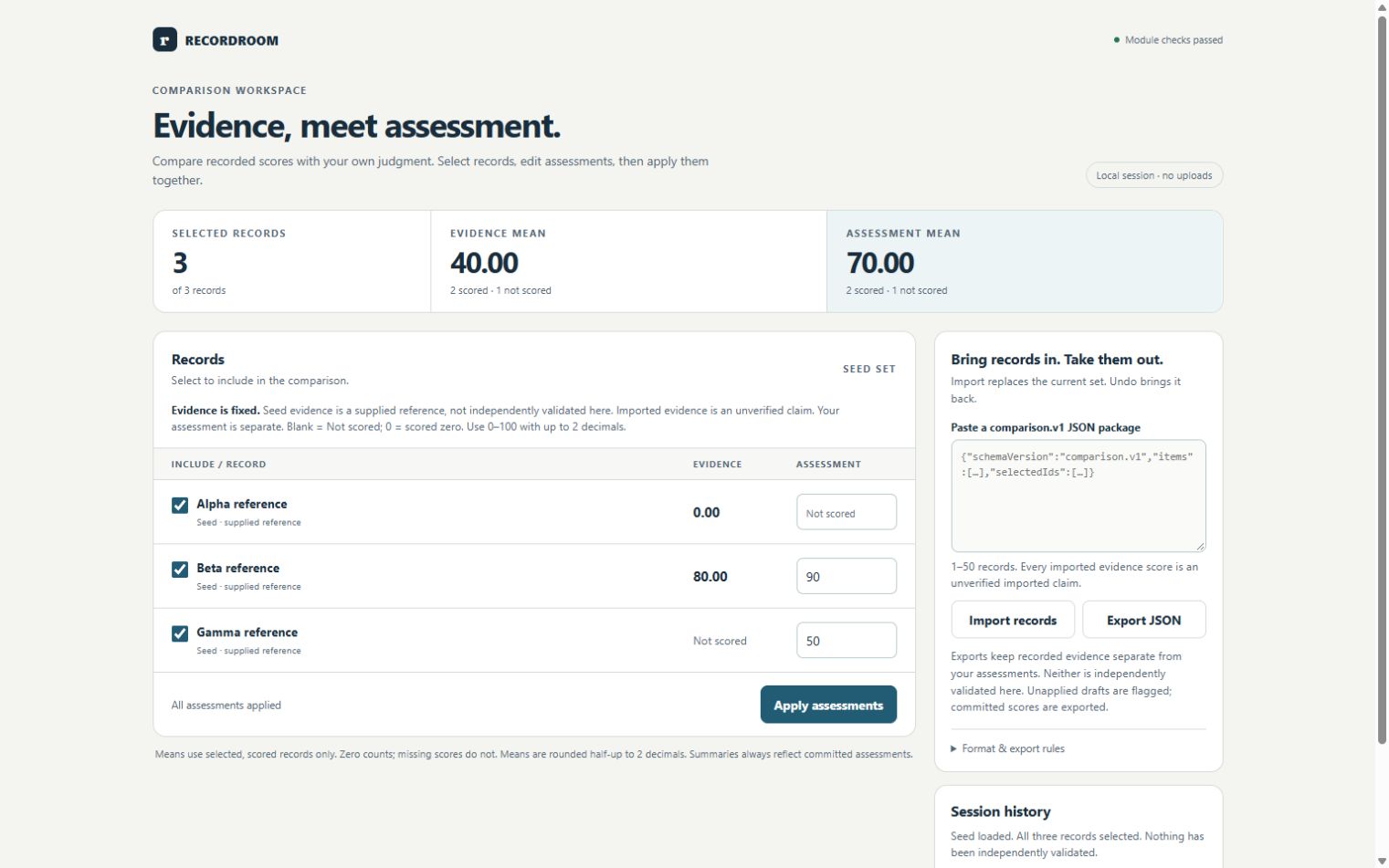
Task: Click the 'of 3 records' caption
Action: pos(199,290)
